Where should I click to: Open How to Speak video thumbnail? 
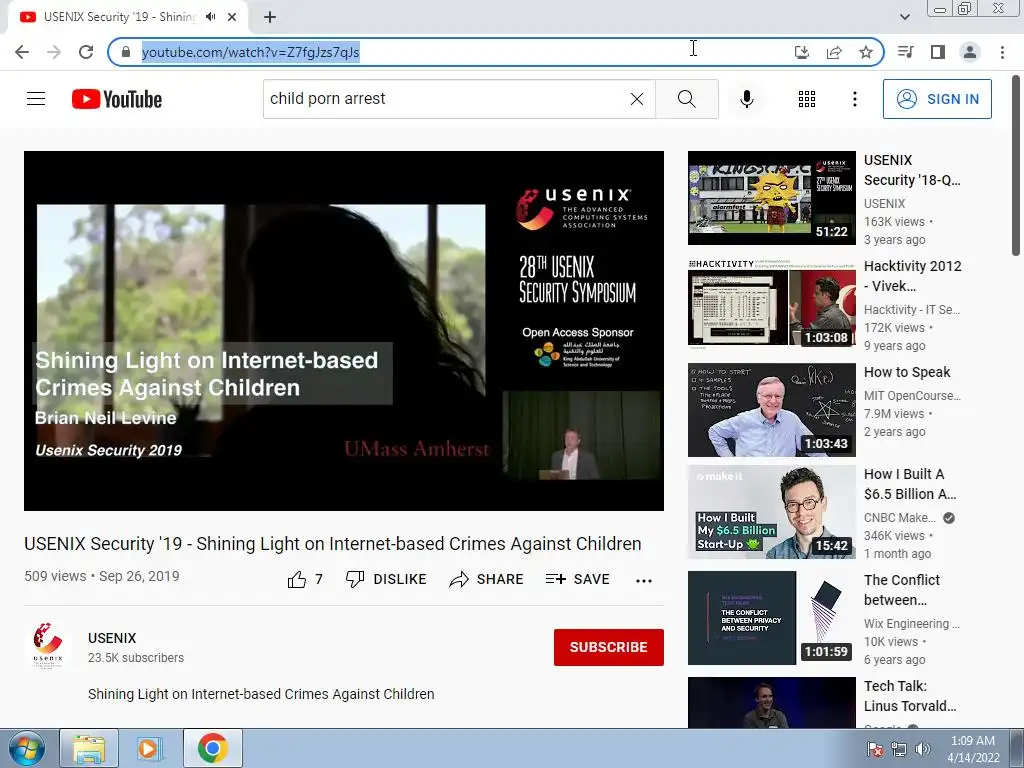771,409
